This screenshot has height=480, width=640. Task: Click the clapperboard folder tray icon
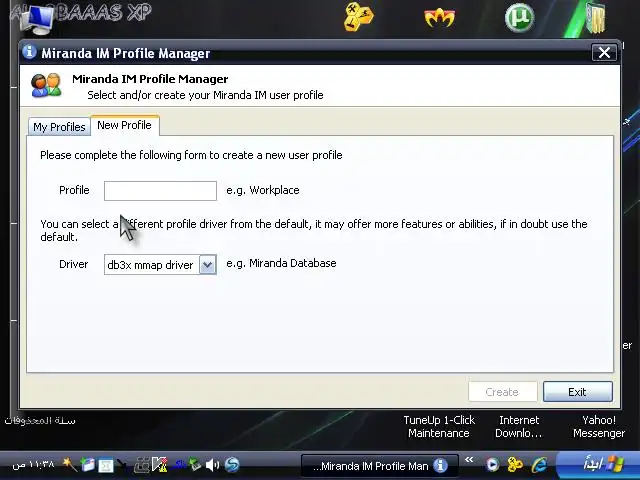pyautogui.click(x=88, y=464)
